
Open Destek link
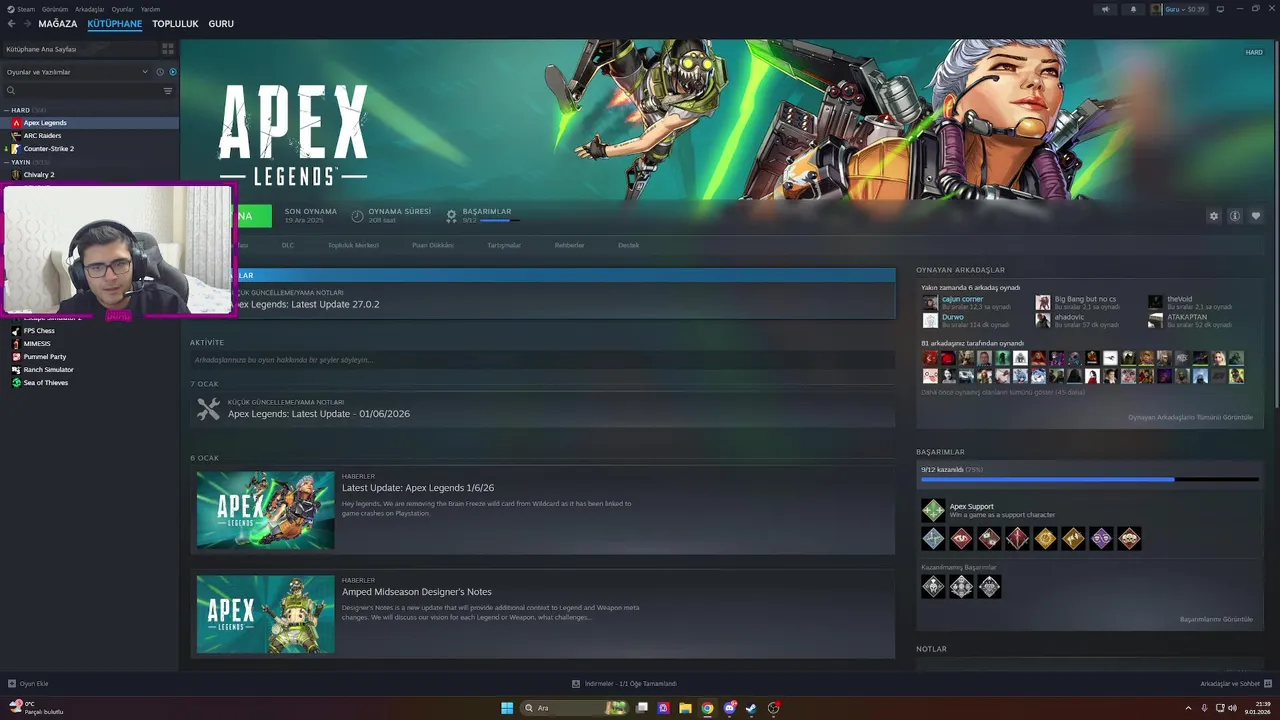[x=628, y=245]
